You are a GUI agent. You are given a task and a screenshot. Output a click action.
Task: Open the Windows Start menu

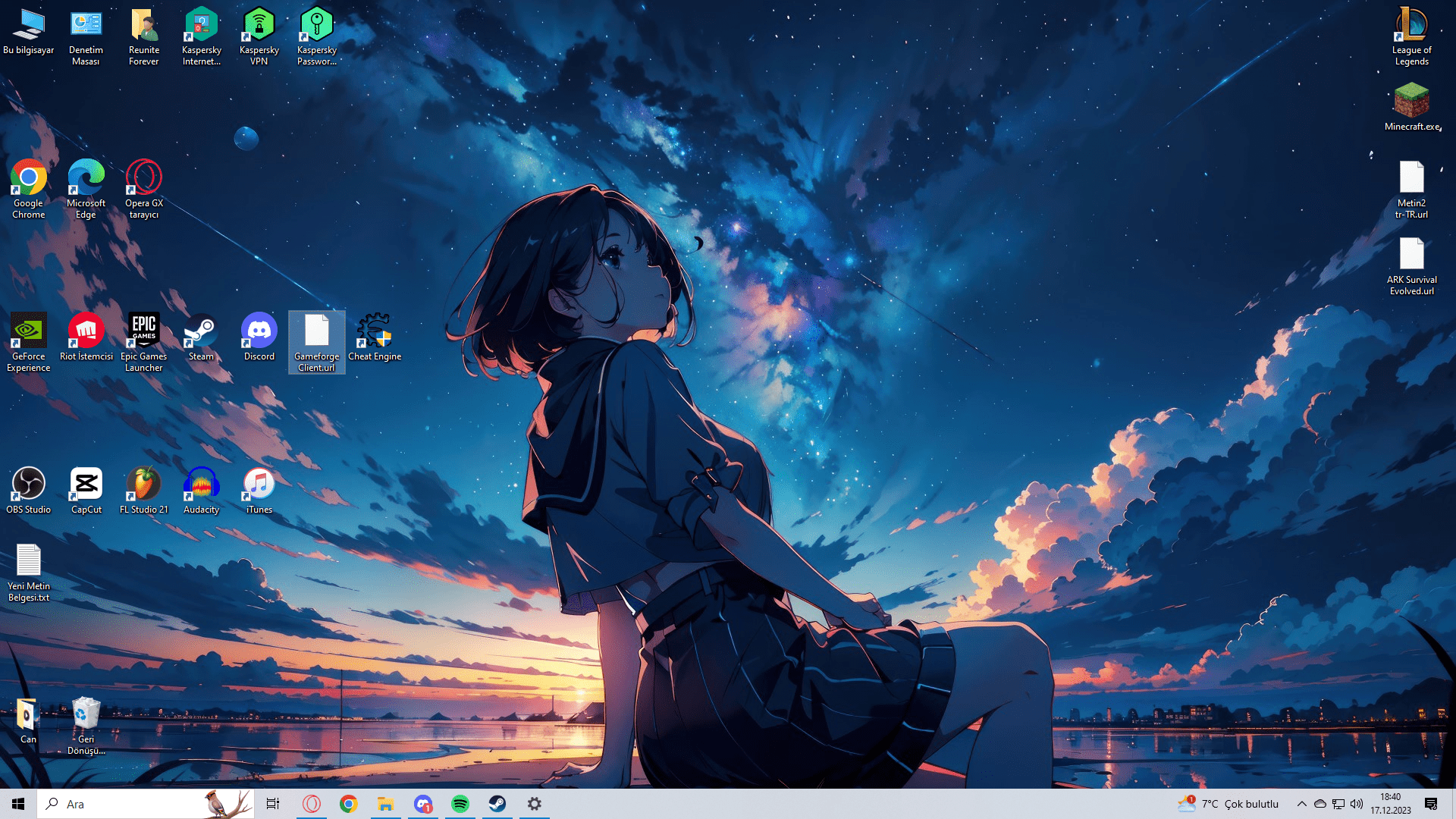coord(18,804)
